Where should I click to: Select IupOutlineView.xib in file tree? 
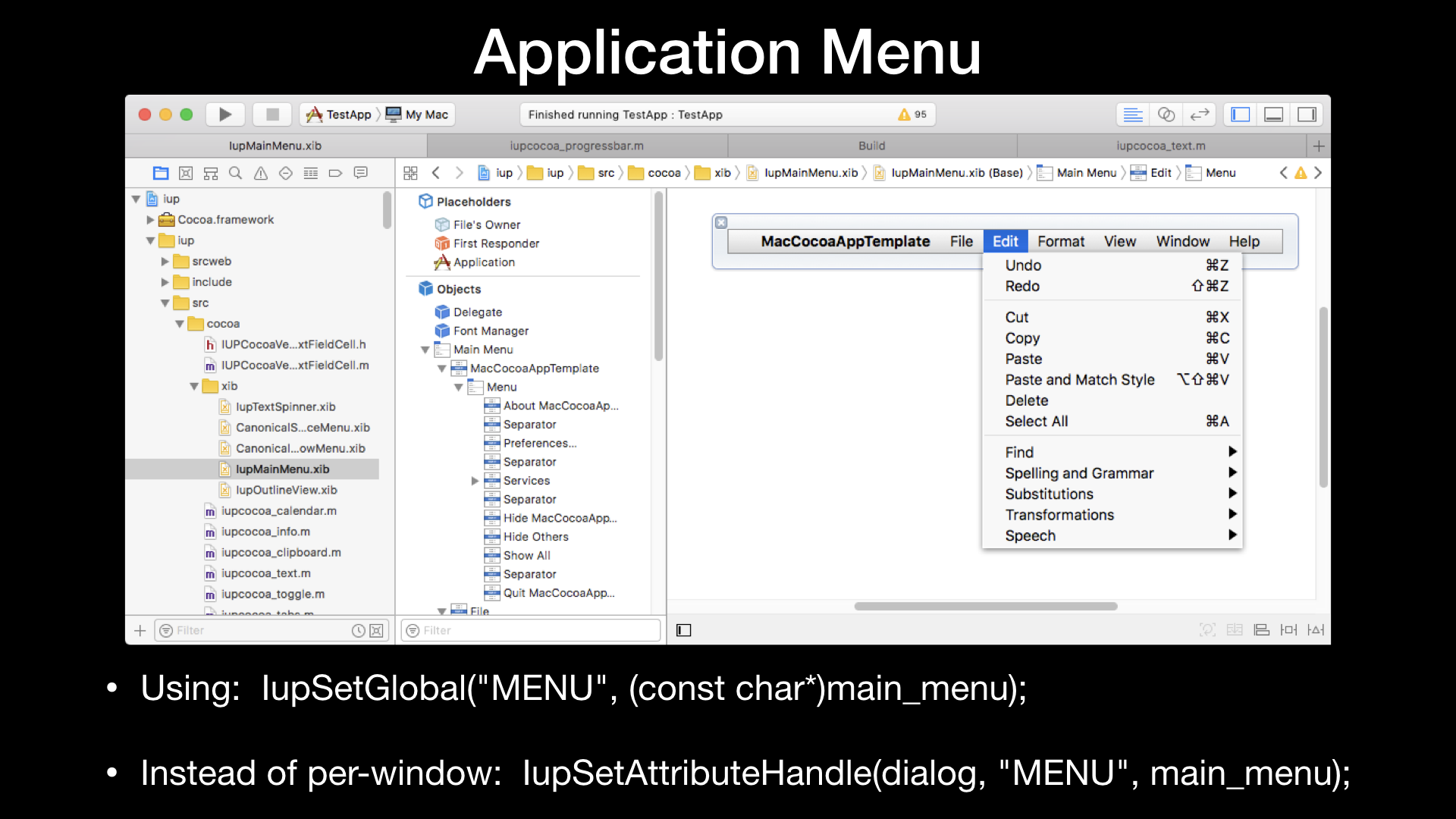click(x=286, y=490)
